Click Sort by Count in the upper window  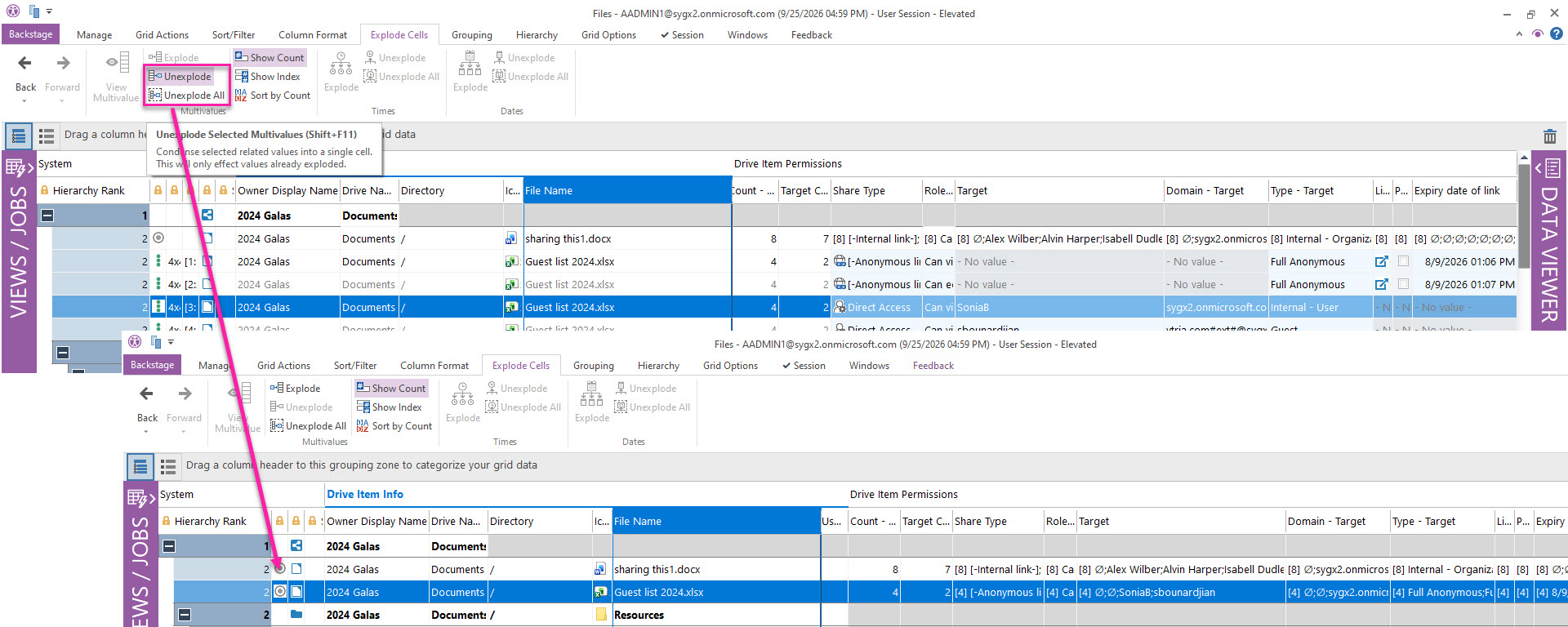click(x=273, y=96)
